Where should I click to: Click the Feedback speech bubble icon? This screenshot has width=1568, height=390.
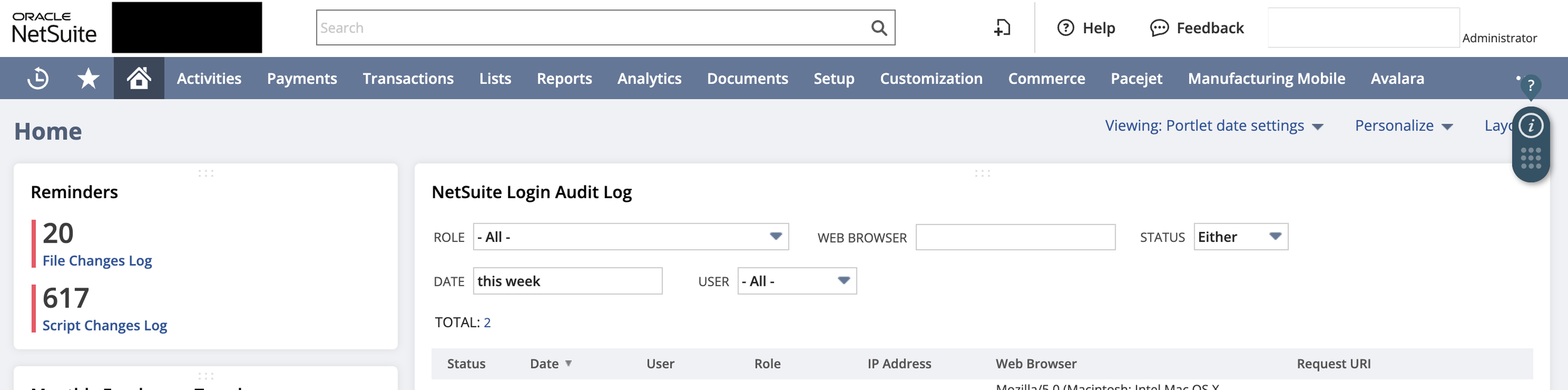pos(1159,28)
